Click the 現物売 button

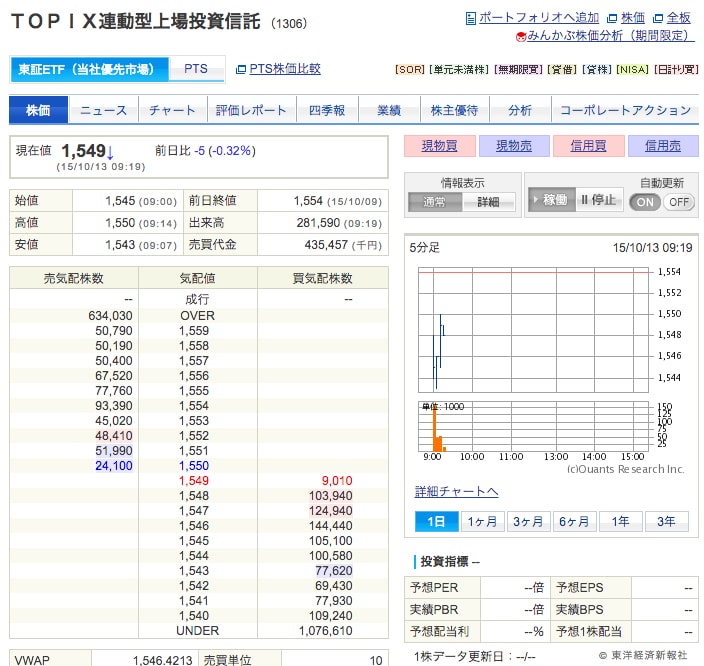(x=514, y=146)
